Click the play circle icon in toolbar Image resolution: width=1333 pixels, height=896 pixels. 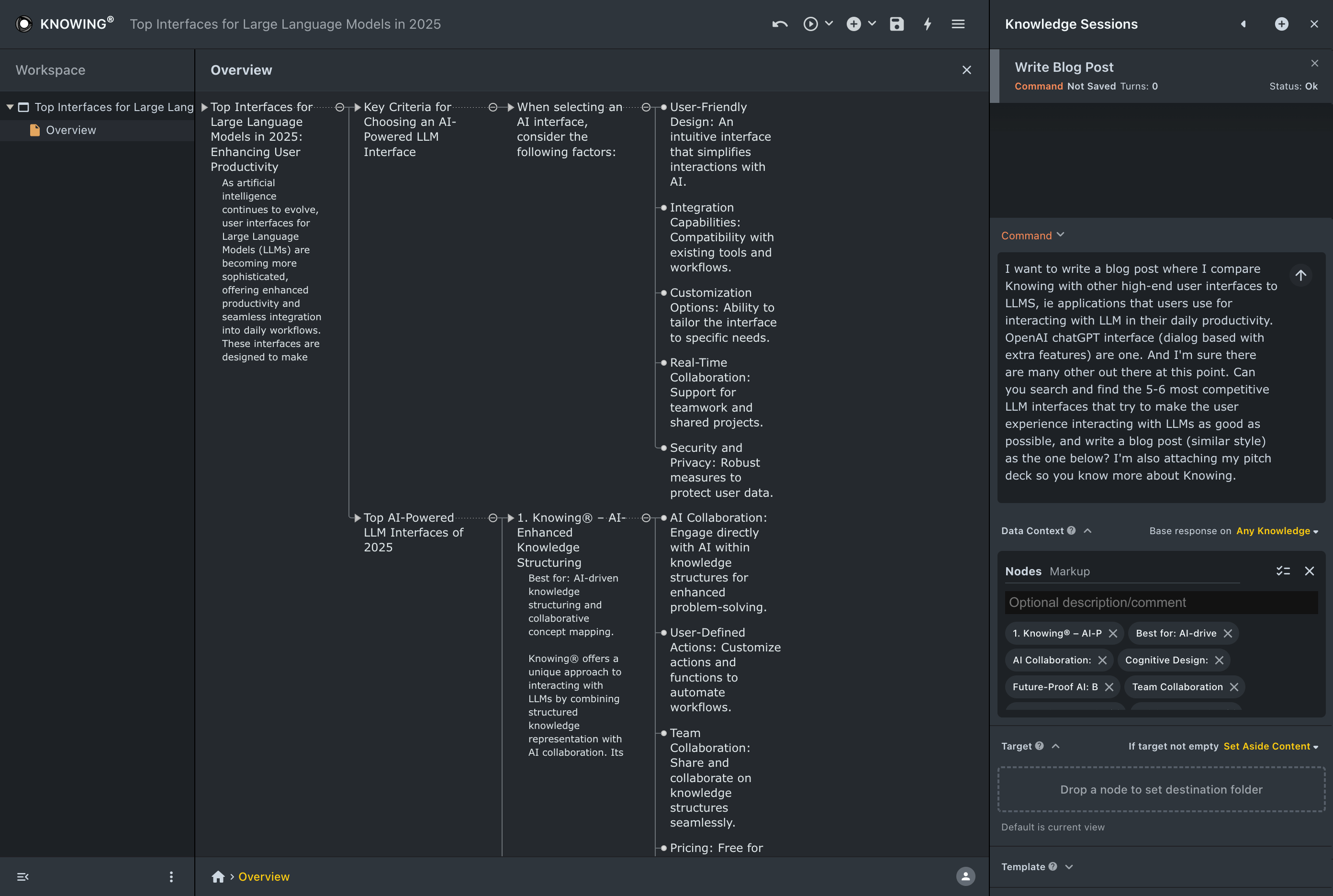click(x=810, y=24)
